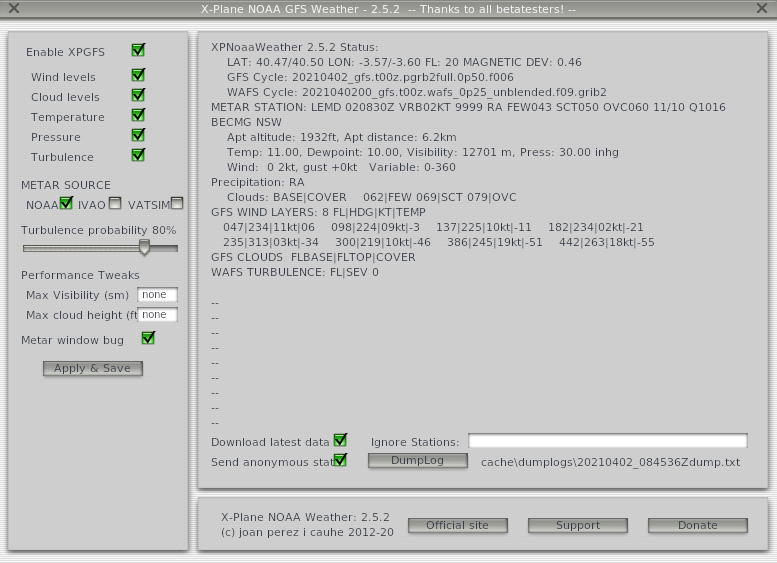This screenshot has height=563, width=777.
Task: Open the Support button
Action: [578, 525]
